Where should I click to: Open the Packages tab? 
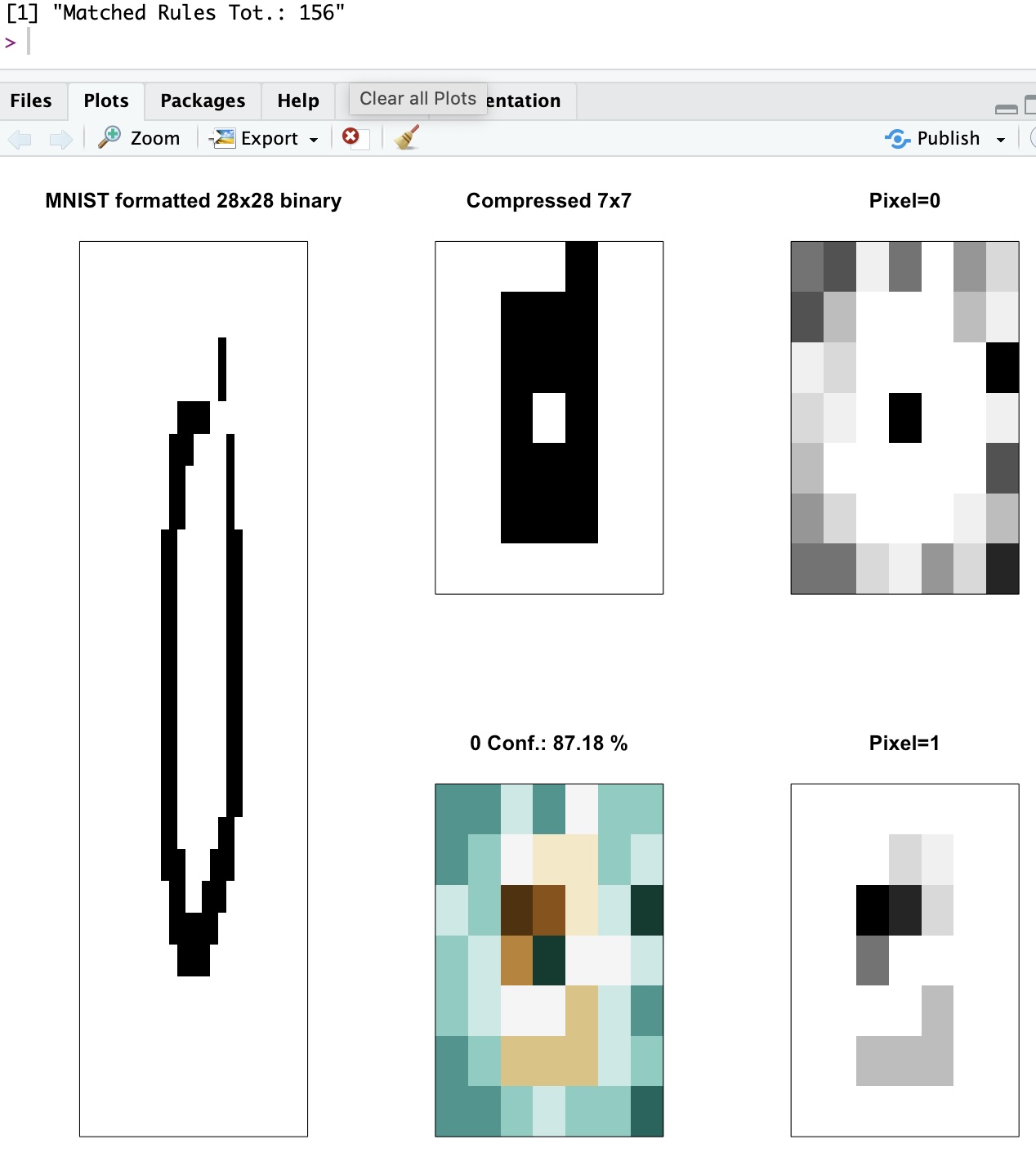[x=203, y=101]
